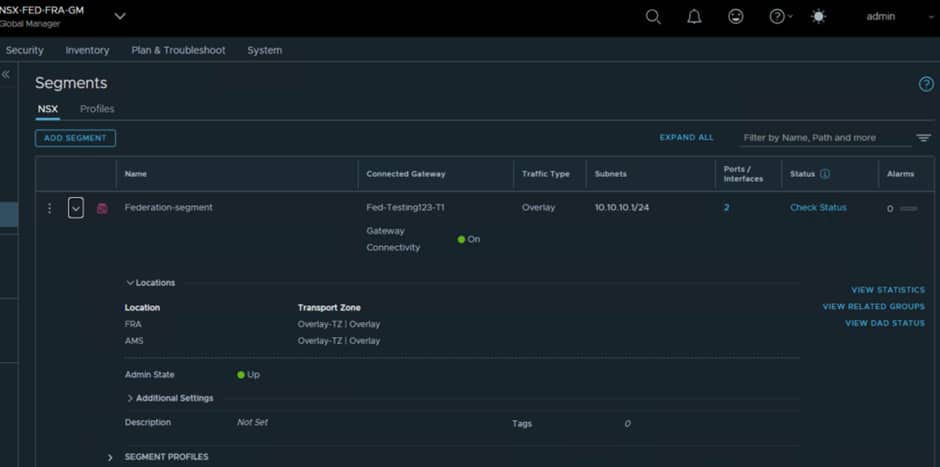Collapse sidebar with double-chevron icon

click(x=6, y=74)
